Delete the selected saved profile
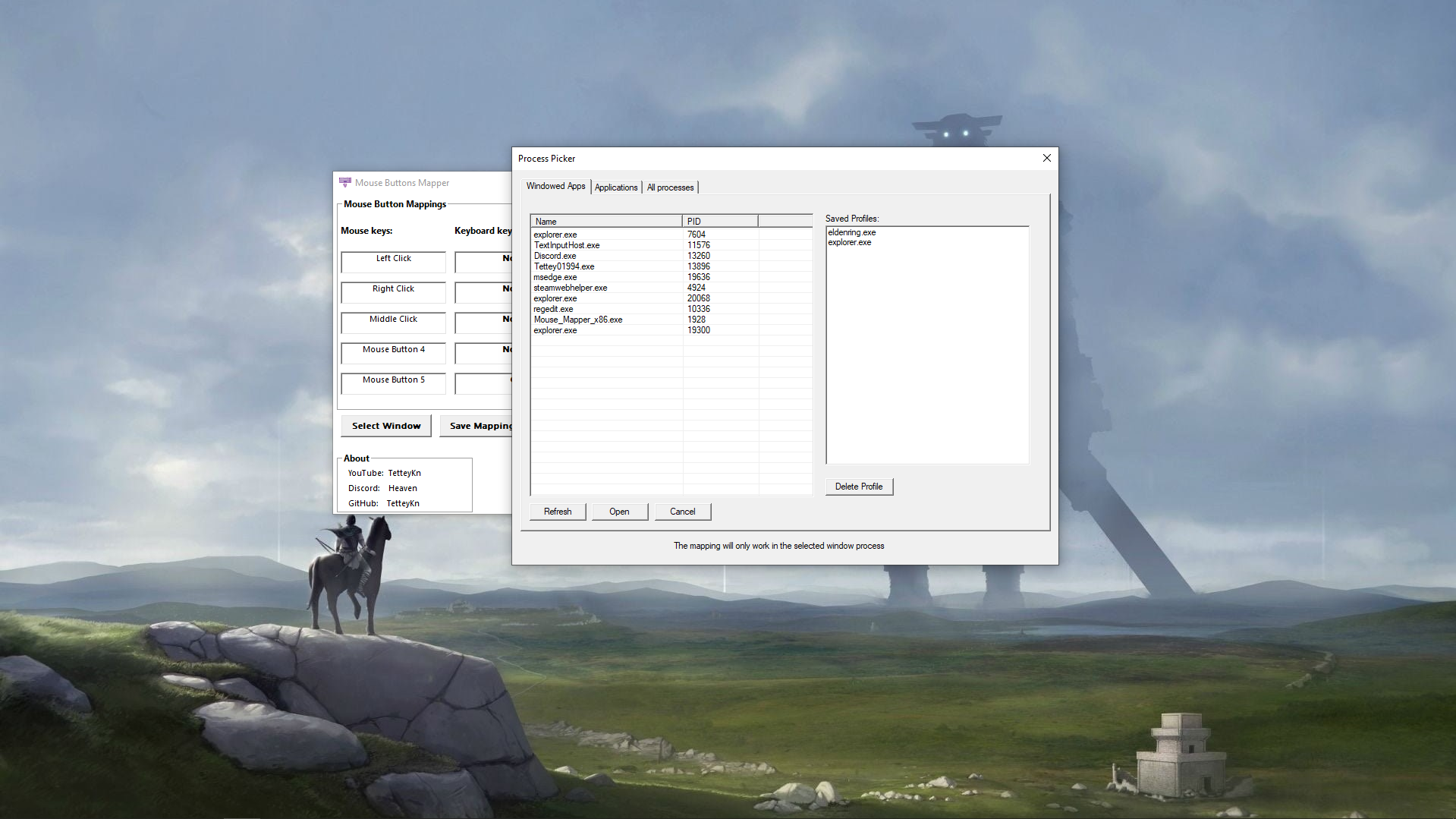 (x=858, y=486)
